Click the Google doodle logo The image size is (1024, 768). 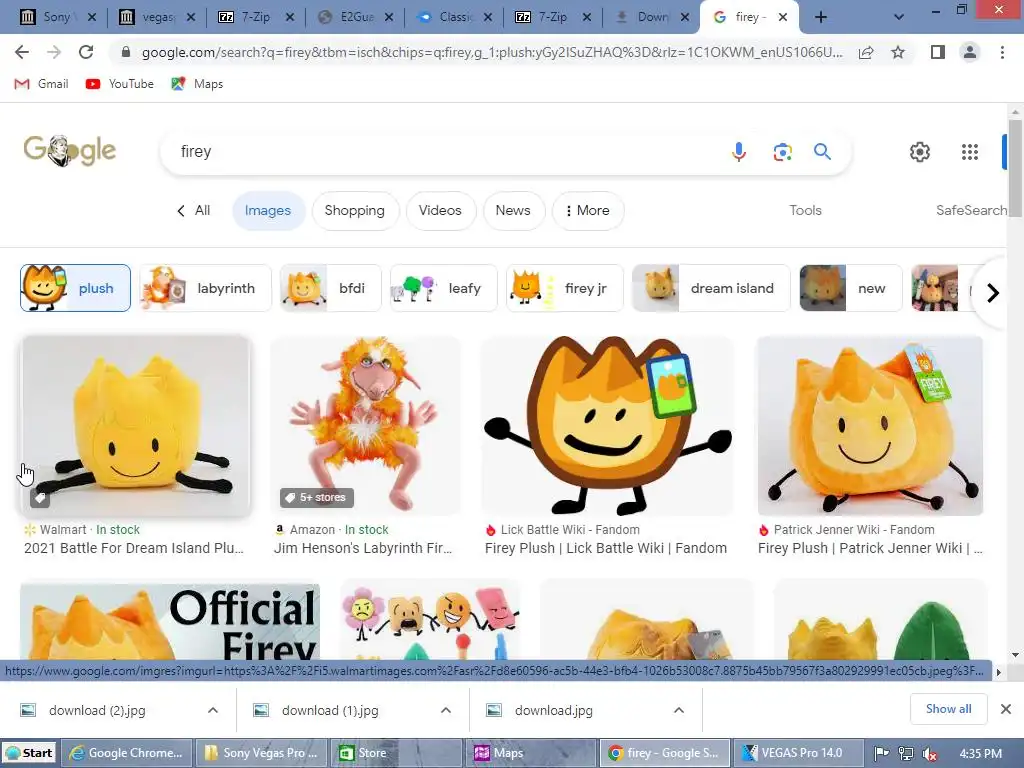pos(70,151)
